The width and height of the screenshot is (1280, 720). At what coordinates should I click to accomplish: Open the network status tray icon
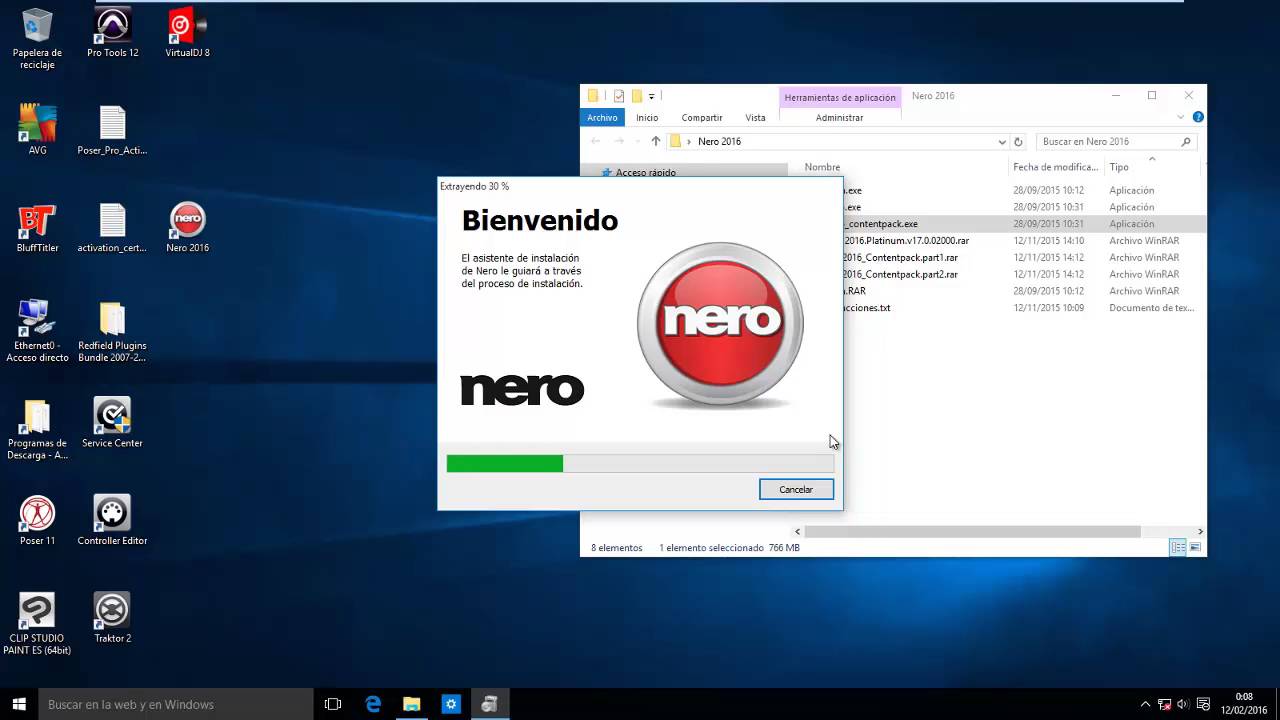click(x=1165, y=704)
